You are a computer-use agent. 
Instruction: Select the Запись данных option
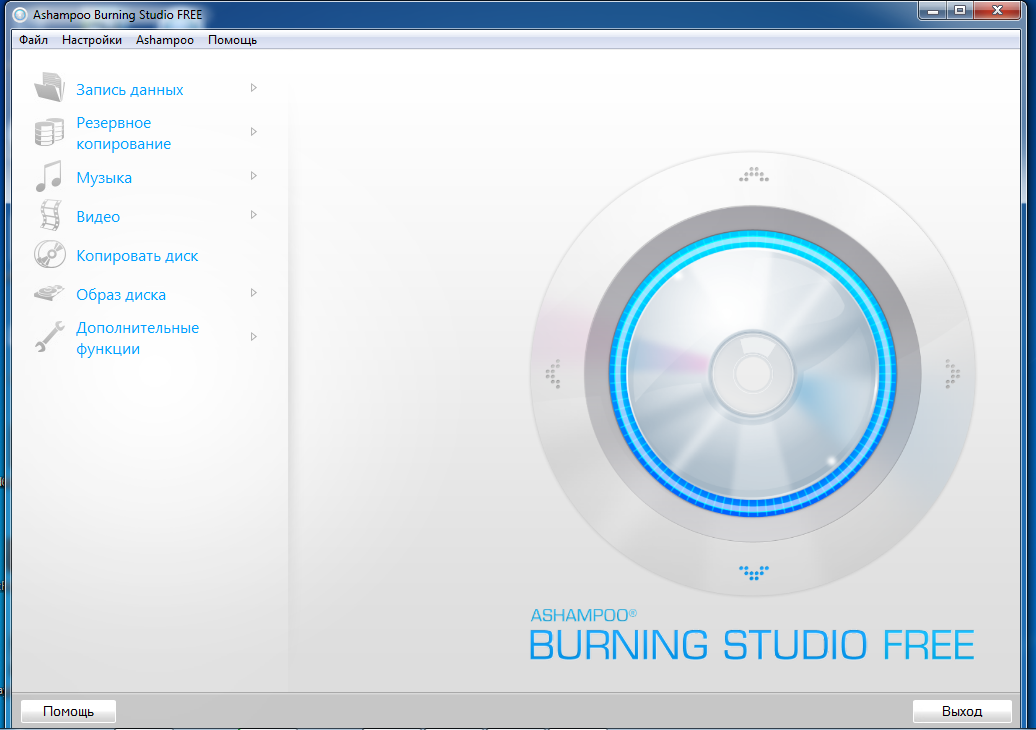(130, 90)
